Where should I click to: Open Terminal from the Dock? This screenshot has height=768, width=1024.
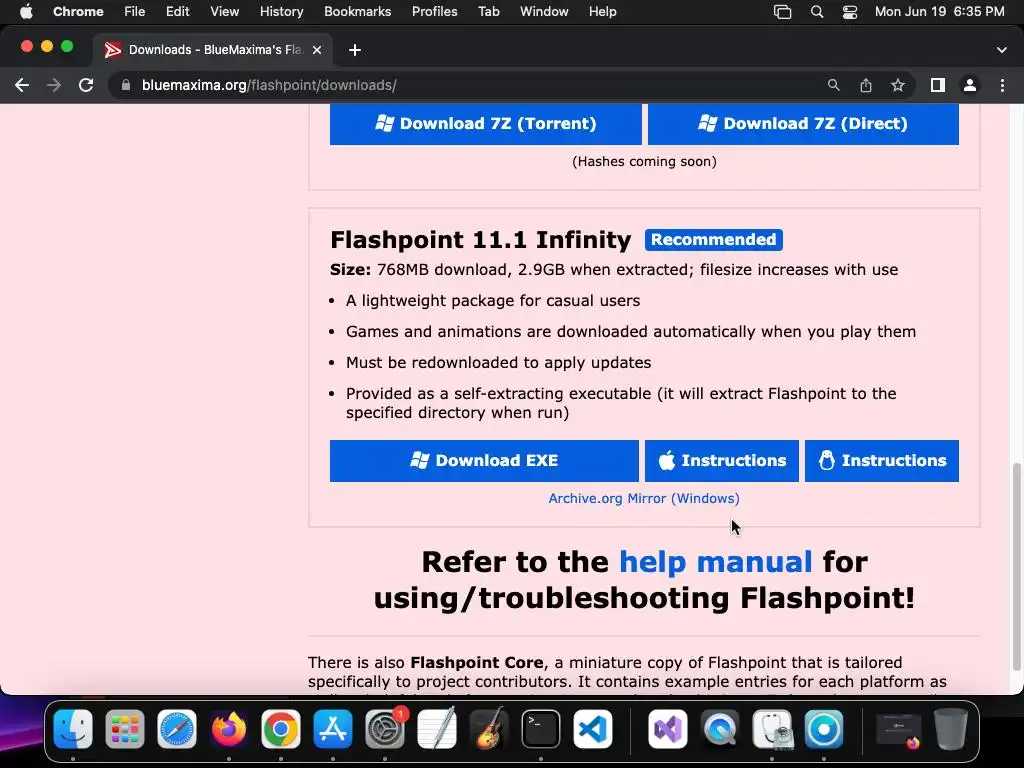click(x=541, y=729)
